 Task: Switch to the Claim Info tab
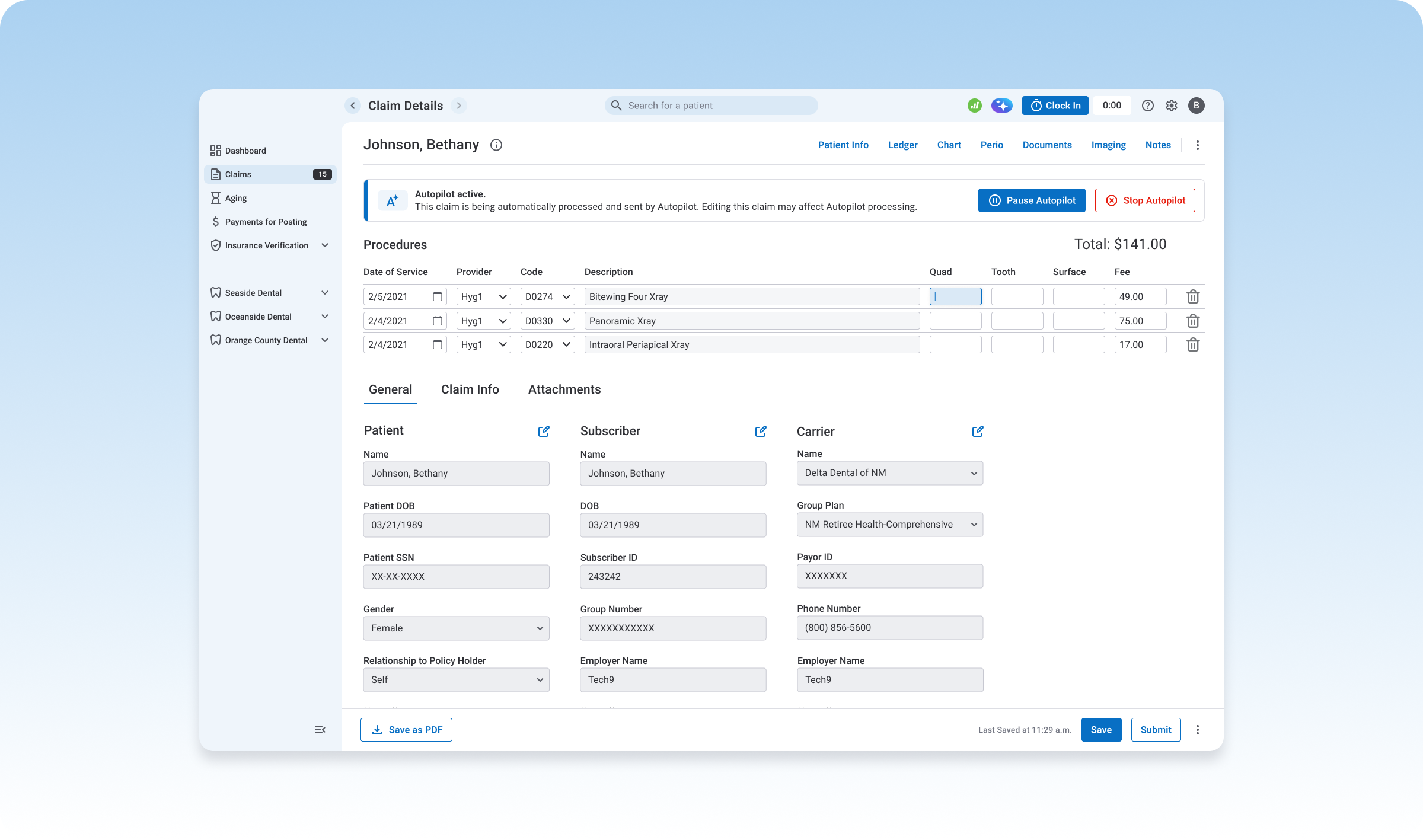(470, 389)
